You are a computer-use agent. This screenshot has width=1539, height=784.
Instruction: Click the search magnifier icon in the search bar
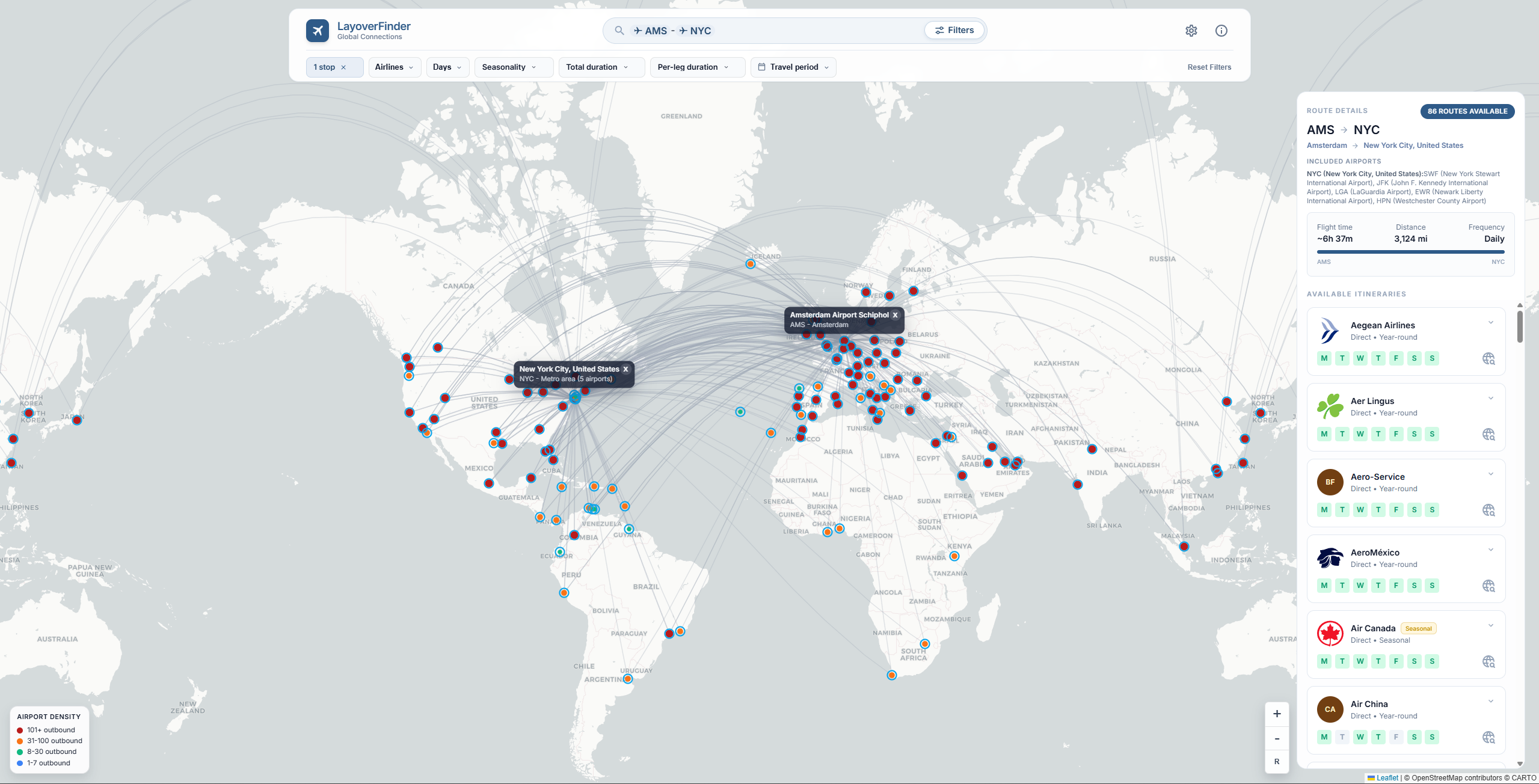619,30
